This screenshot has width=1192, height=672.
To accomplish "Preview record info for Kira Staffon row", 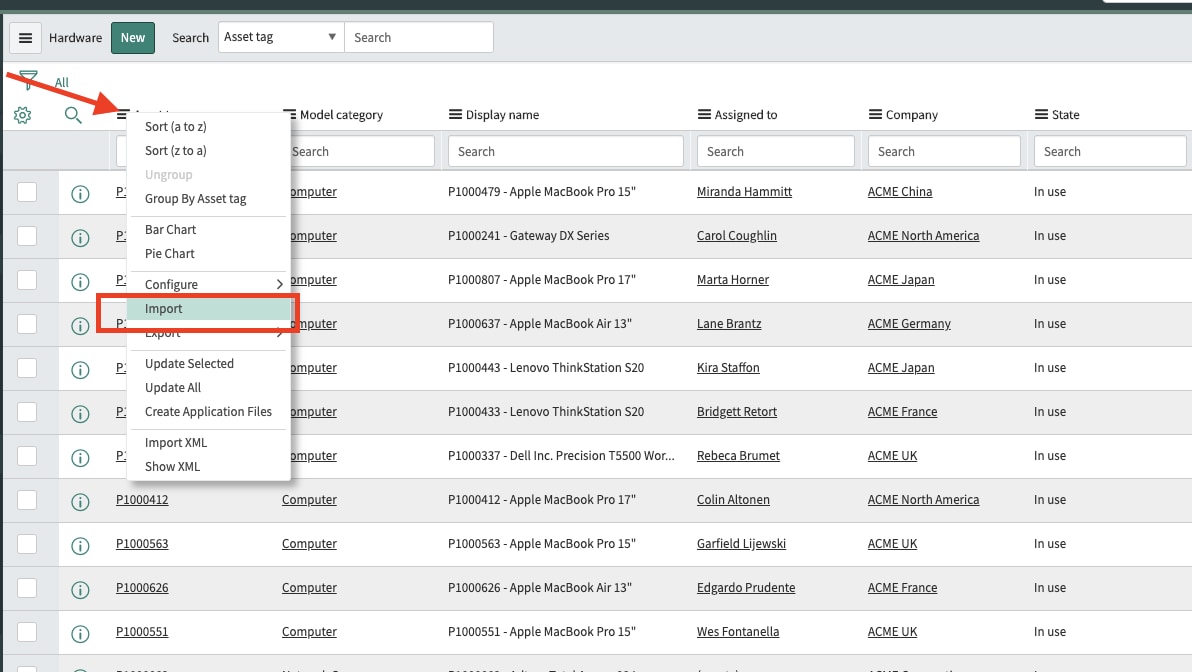I will tap(80, 370).
